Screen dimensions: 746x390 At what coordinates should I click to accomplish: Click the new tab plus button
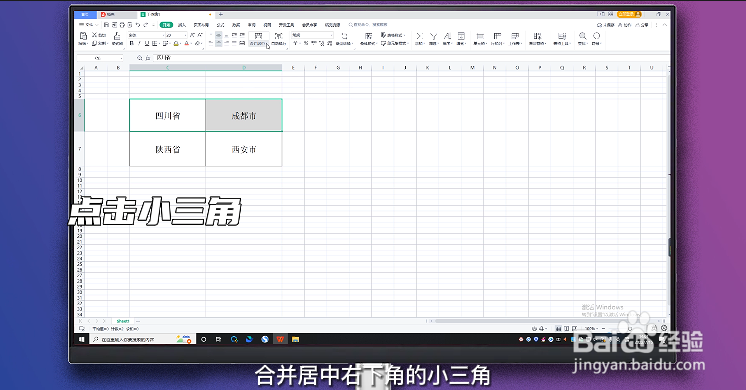(x=221, y=15)
